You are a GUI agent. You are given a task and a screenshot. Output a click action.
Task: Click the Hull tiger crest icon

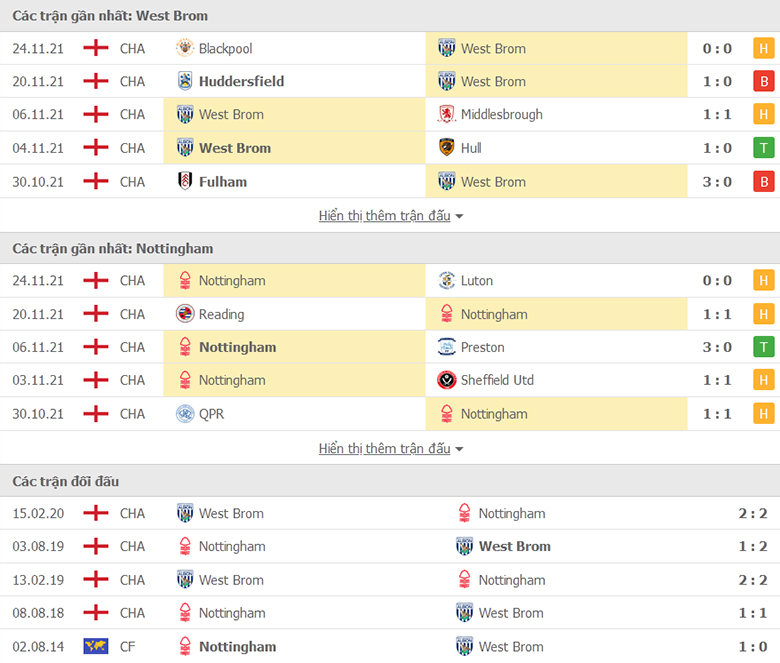(x=446, y=148)
